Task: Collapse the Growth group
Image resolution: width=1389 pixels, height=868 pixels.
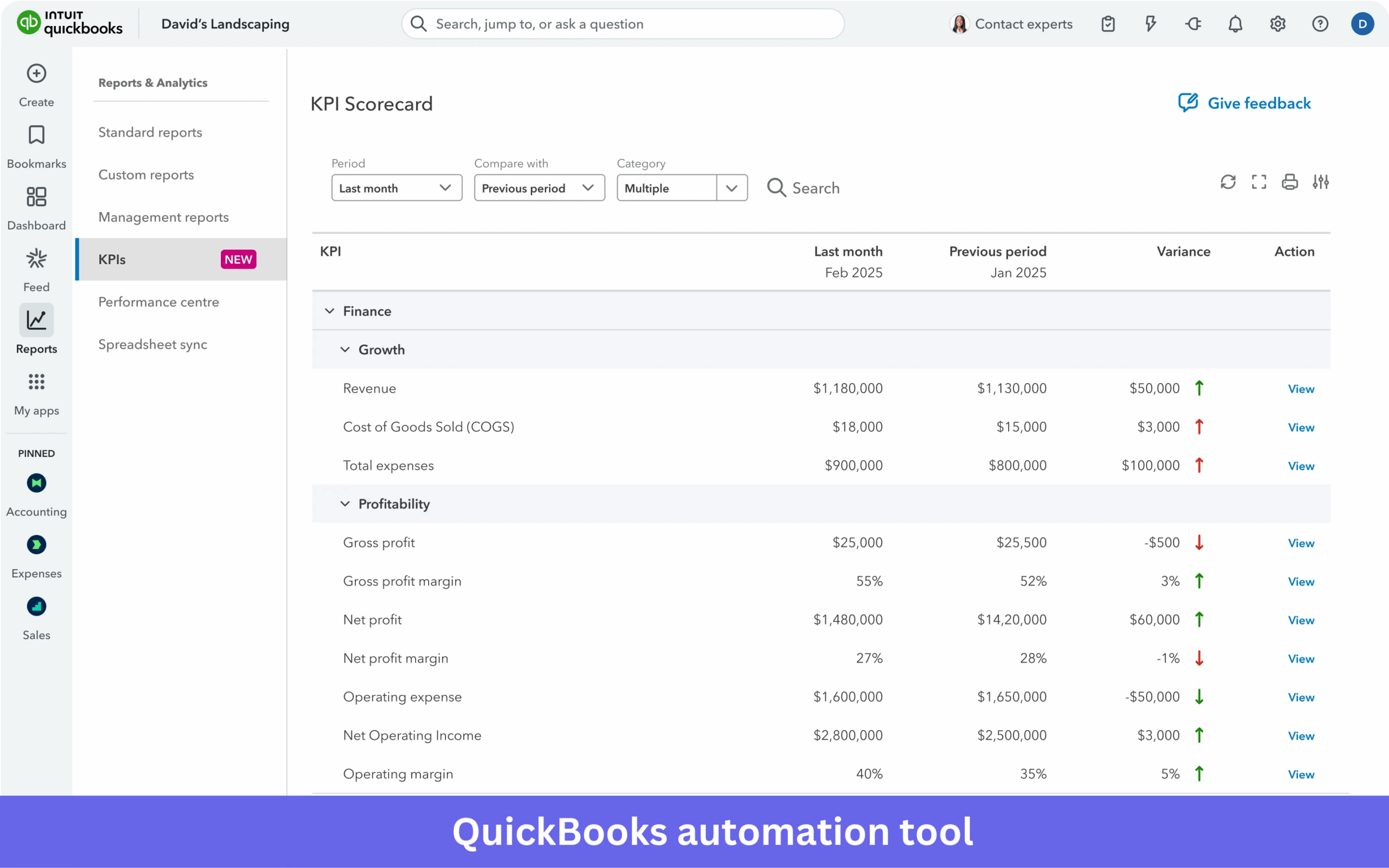Action: (x=345, y=349)
